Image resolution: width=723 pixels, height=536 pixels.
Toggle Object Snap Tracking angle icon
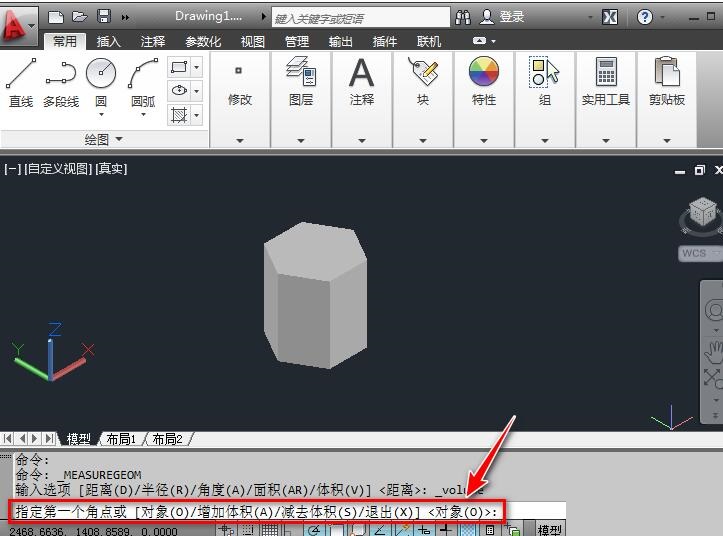point(381,530)
